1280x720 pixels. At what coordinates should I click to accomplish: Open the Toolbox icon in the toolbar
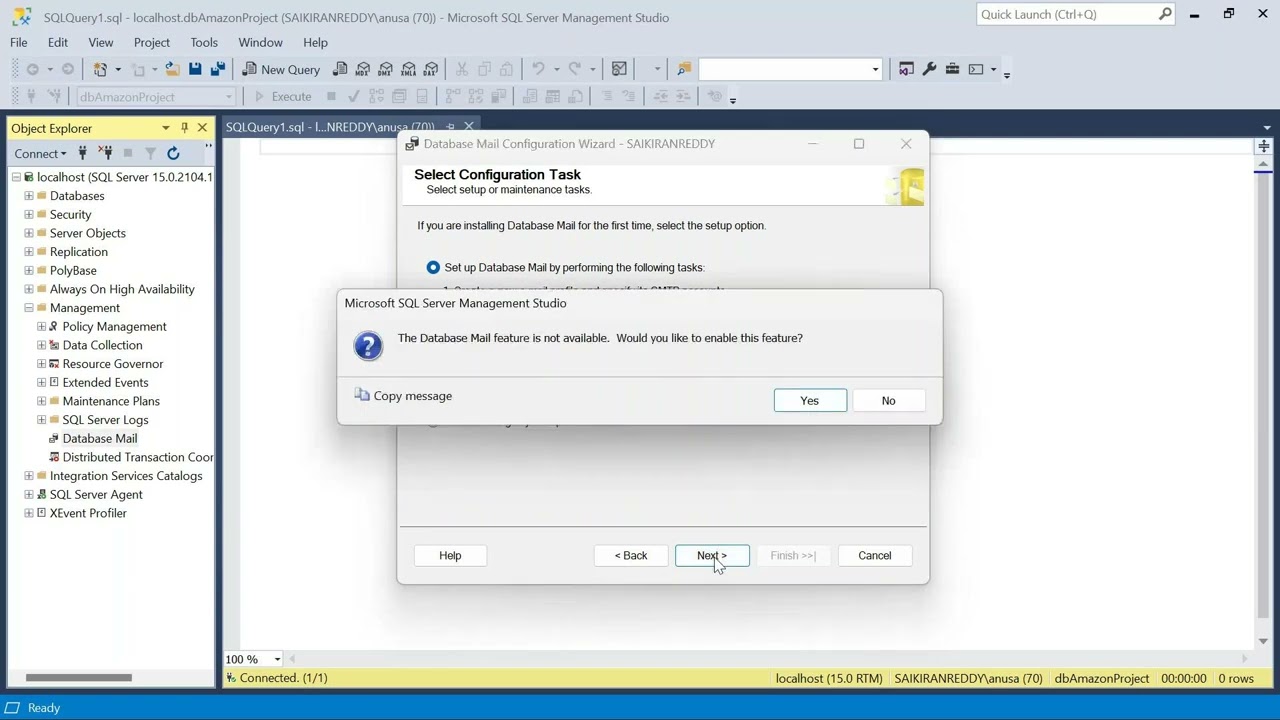(952, 69)
